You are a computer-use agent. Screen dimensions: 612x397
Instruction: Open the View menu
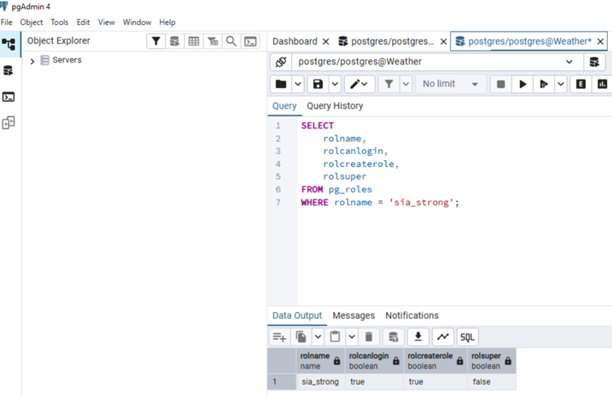pos(106,22)
